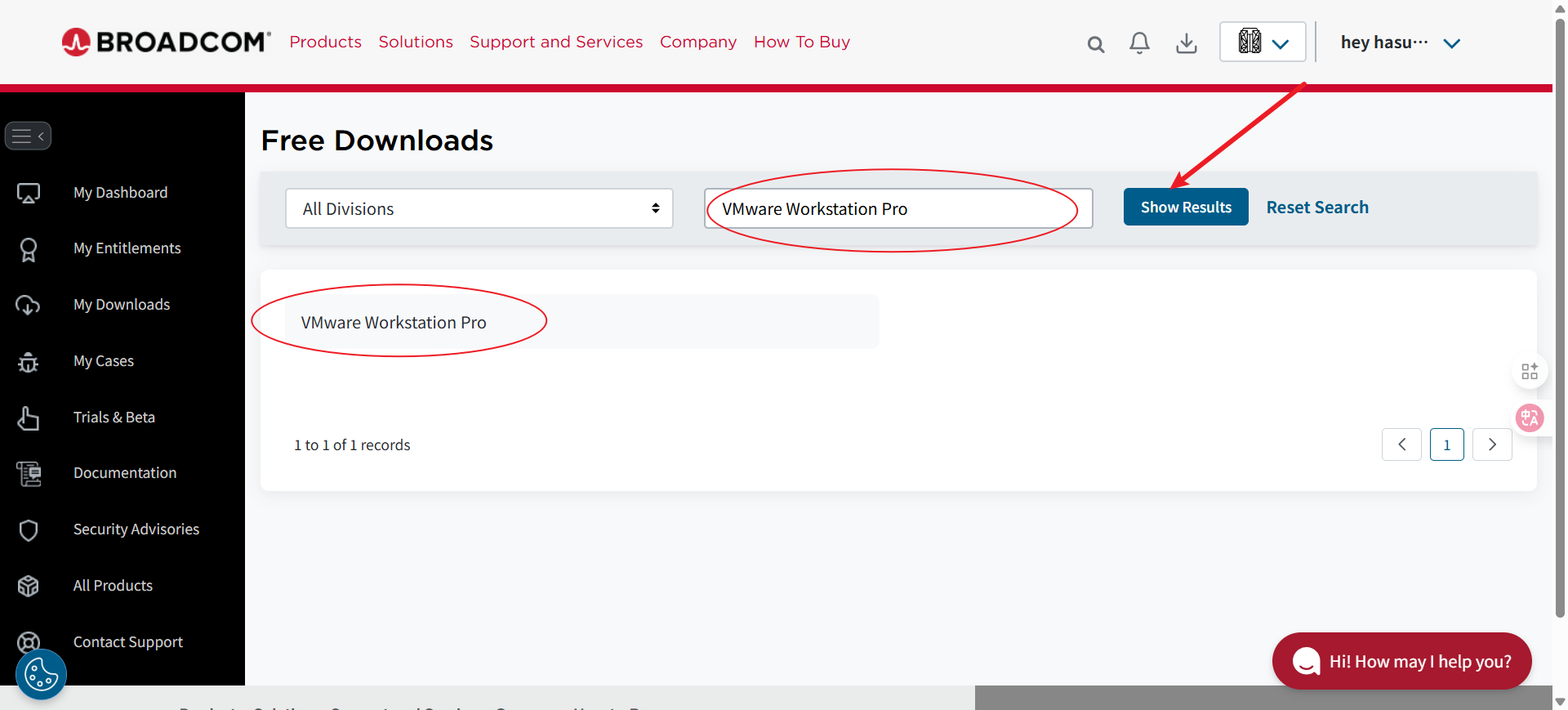
Task: Click the Free Downloads heading
Action: click(377, 141)
